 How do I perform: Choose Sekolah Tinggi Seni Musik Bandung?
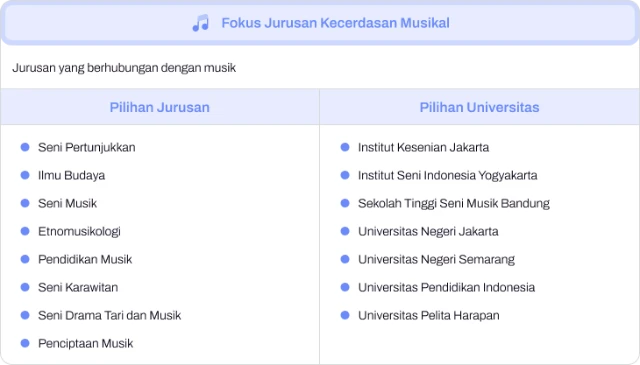454,204
